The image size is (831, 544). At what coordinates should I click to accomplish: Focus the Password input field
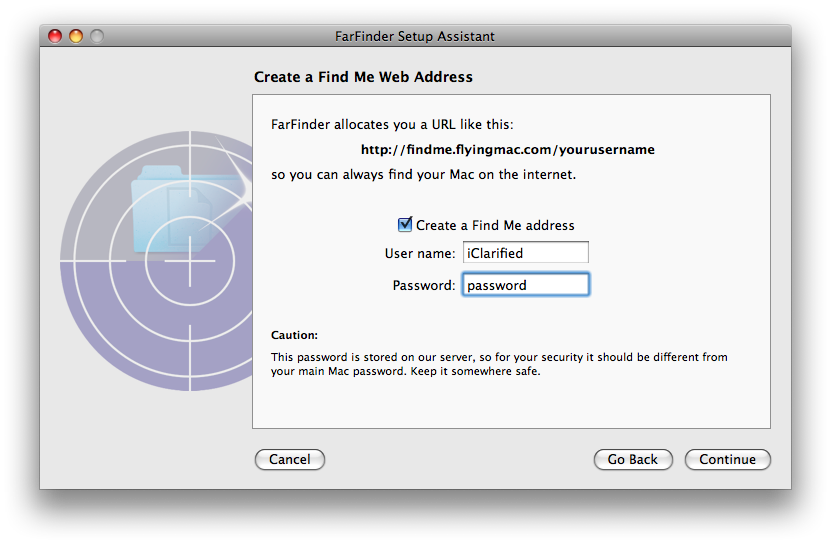click(526, 285)
